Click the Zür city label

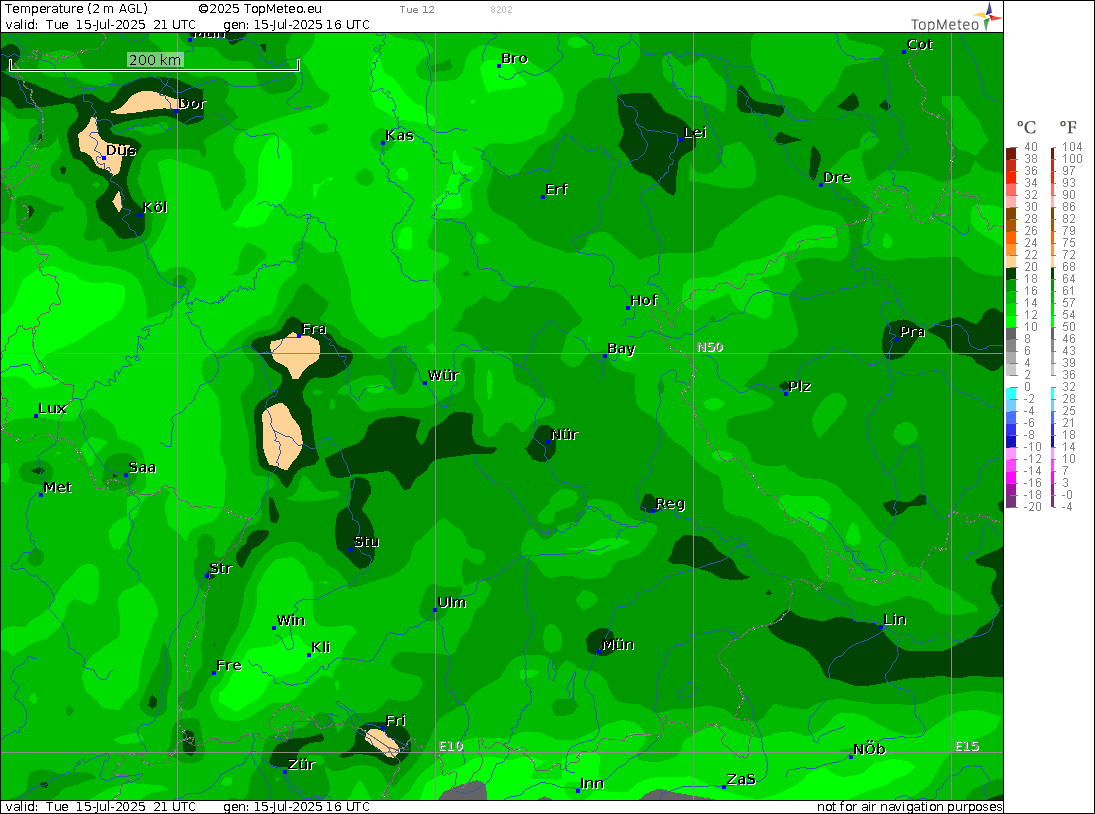point(302,764)
